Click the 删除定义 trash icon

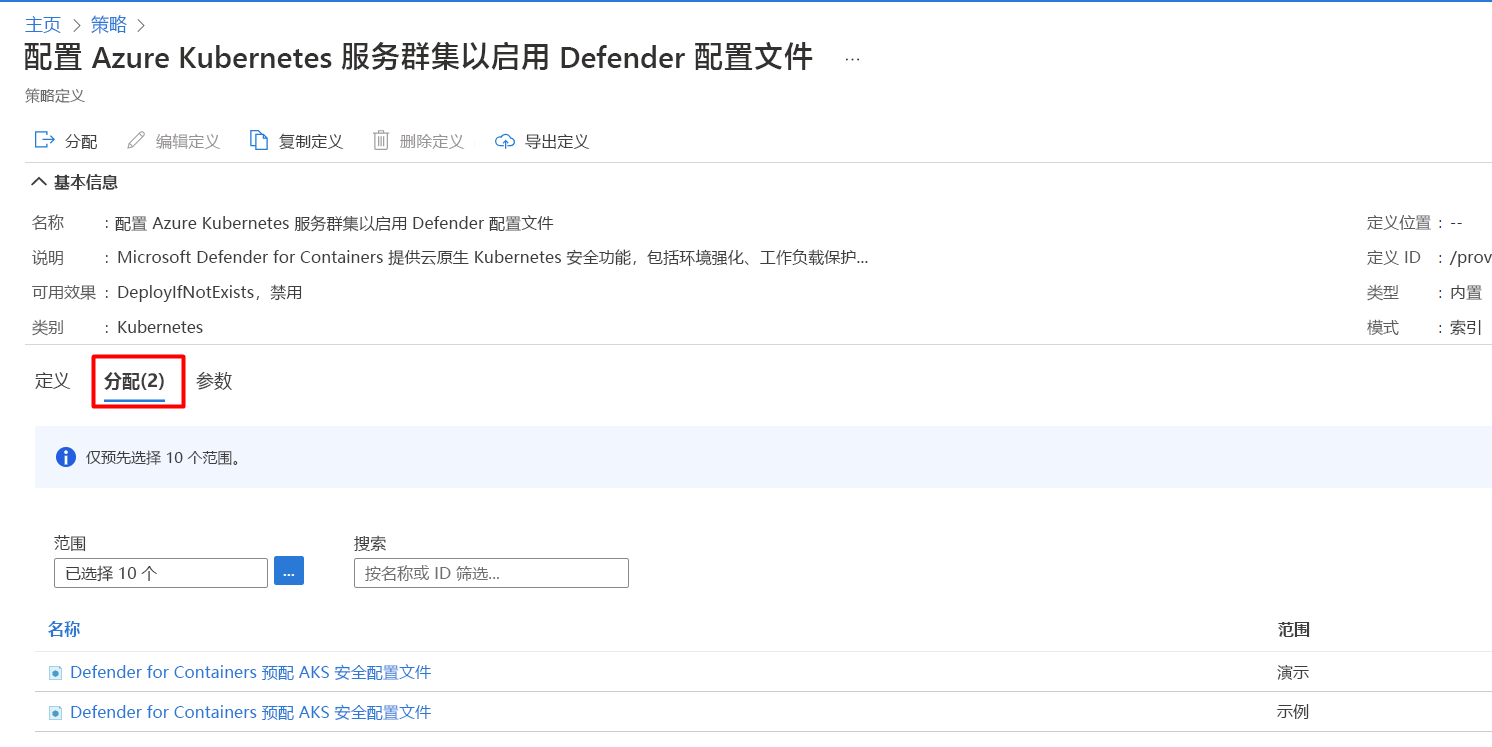tap(381, 140)
